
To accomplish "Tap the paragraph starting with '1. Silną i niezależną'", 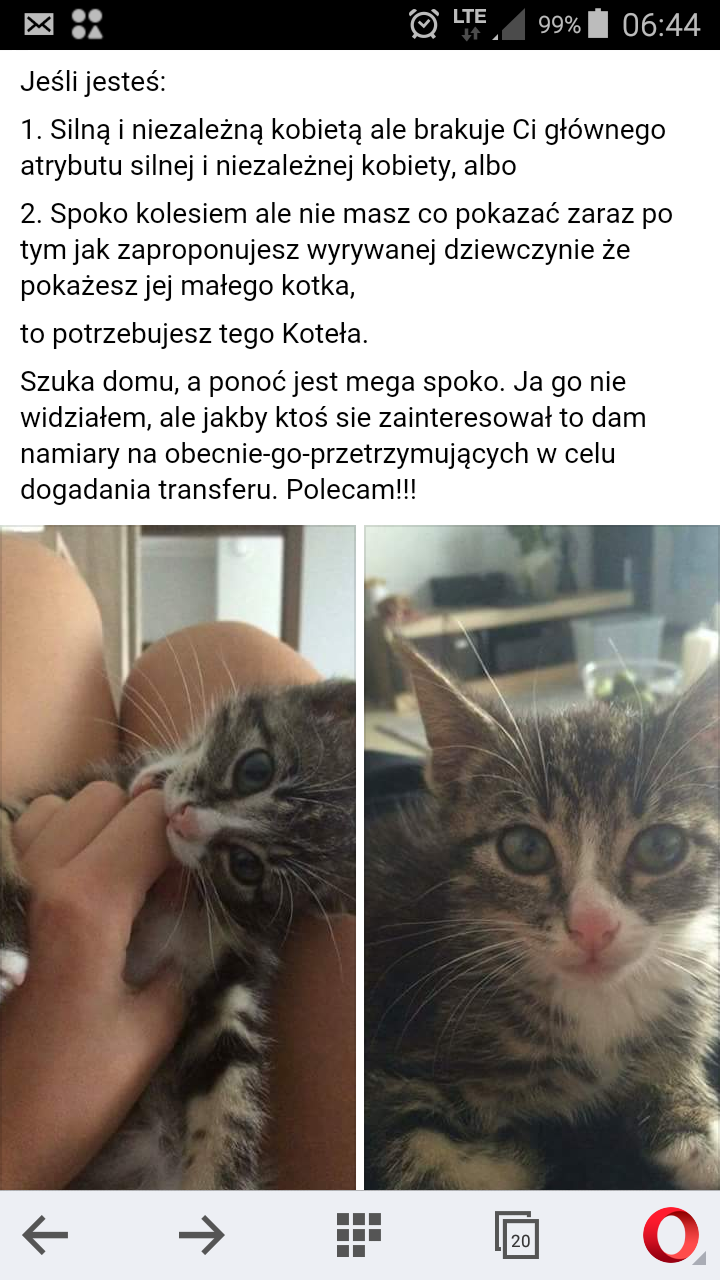I will pos(343,147).
